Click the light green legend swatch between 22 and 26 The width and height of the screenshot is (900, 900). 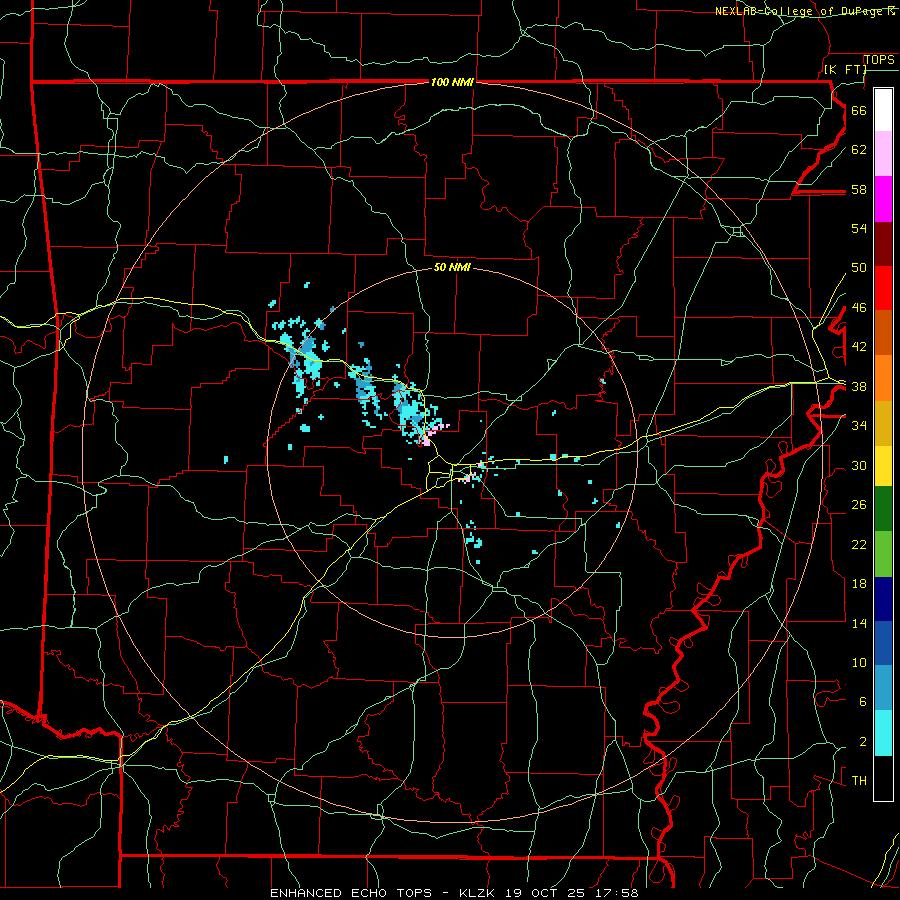(883, 554)
